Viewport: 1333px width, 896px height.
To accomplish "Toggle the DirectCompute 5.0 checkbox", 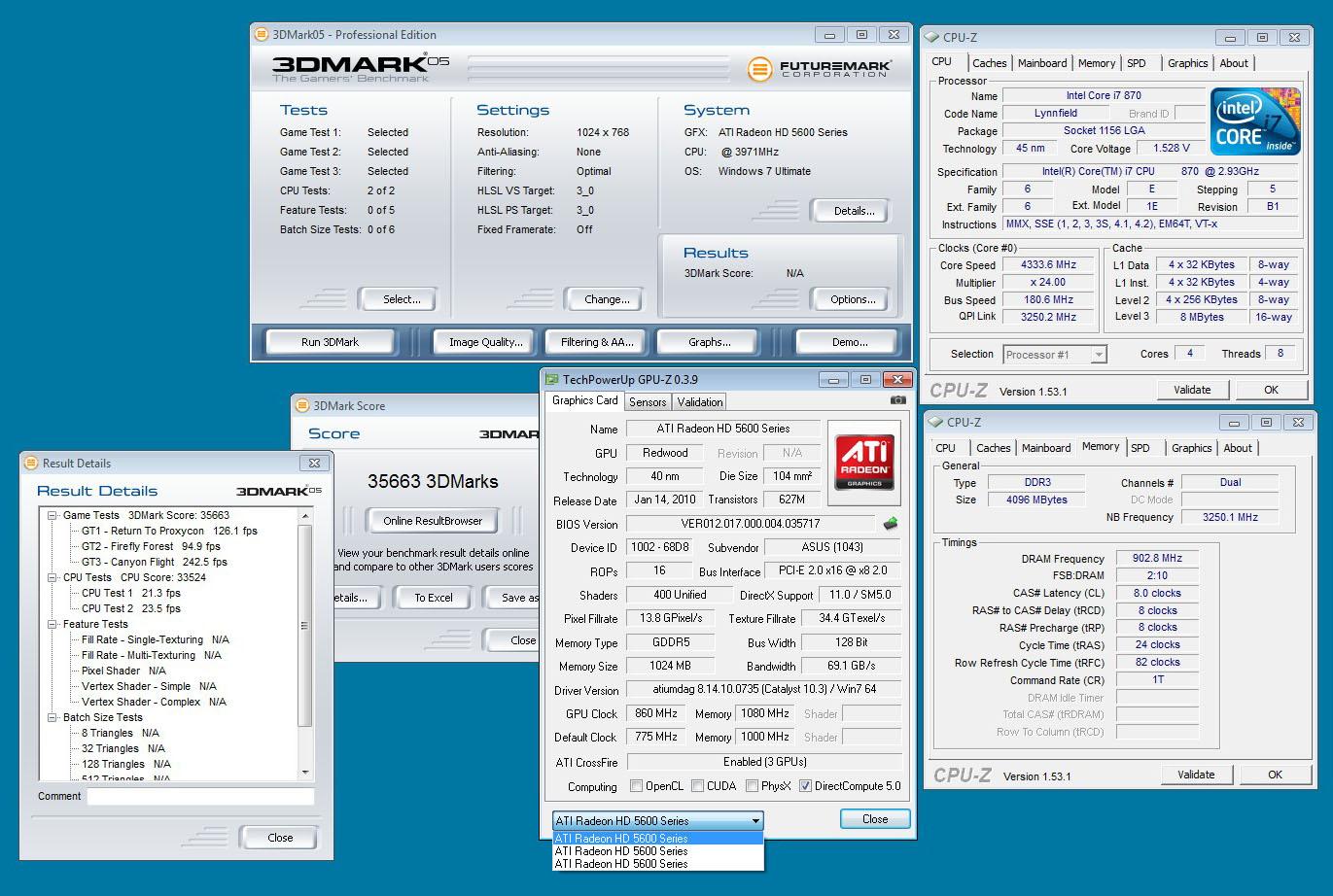I will click(805, 786).
